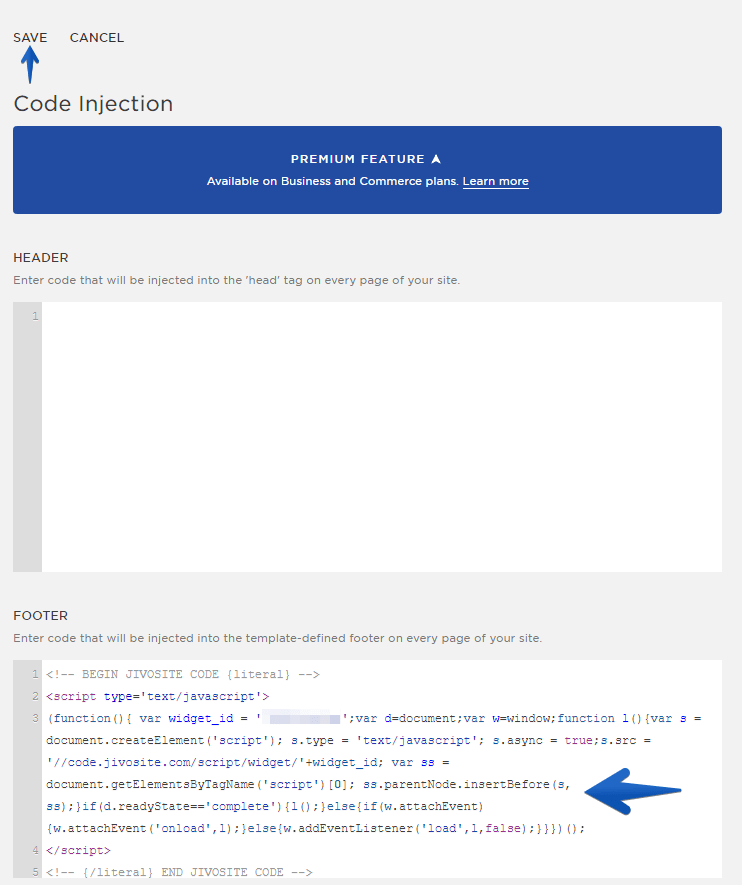Screen dimensions: 742x885
Task: Select the BEGIN JIVOSITE CODE comment line
Action: [x=183, y=674]
